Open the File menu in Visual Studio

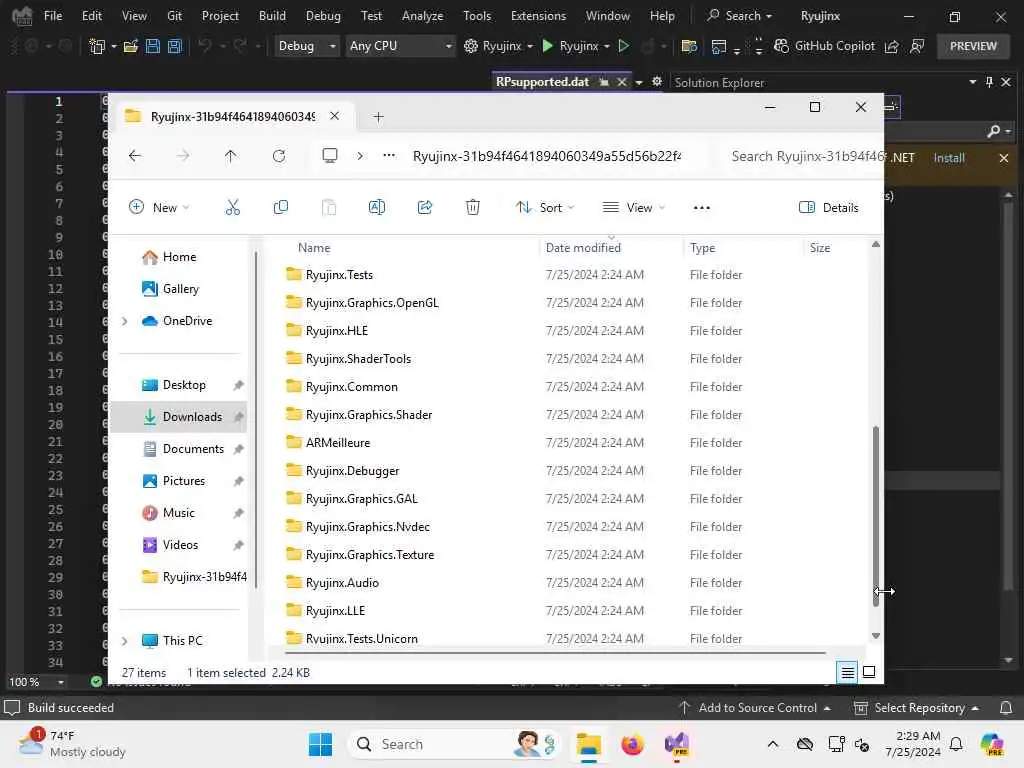coord(53,16)
